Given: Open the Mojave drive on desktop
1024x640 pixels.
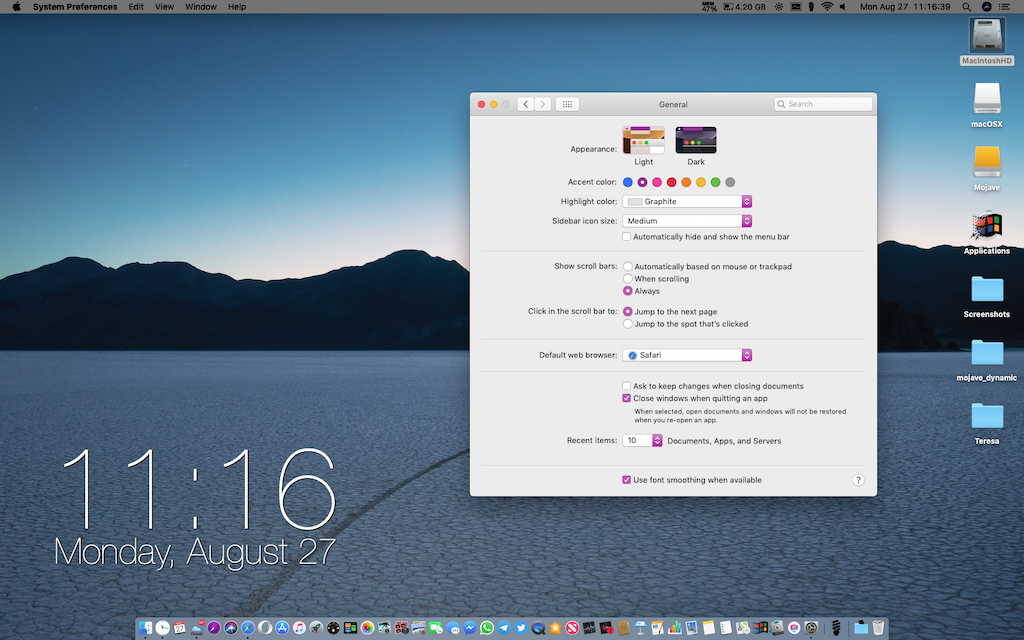Looking at the screenshot, I should pos(987,168).
